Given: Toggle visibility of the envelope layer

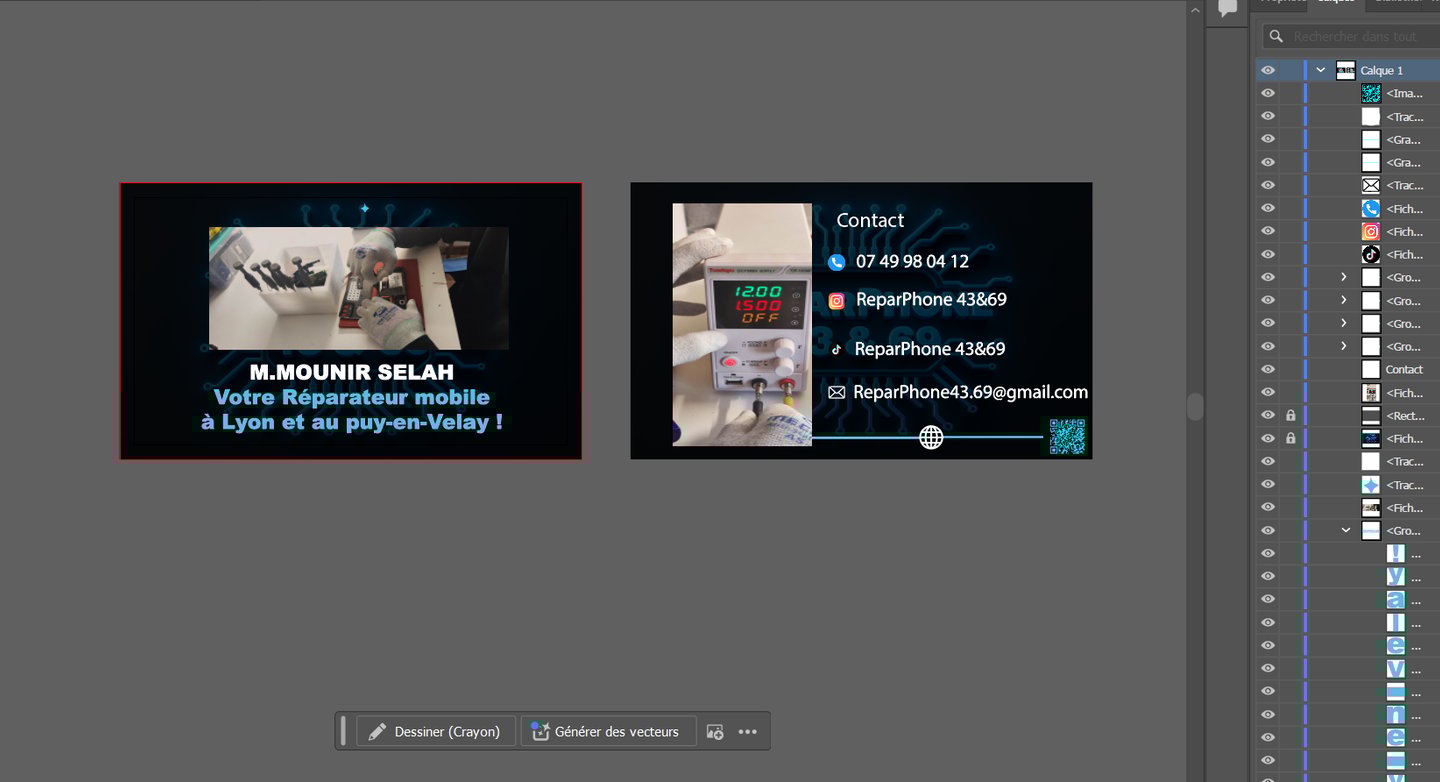Looking at the screenshot, I should (x=1268, y=185).
